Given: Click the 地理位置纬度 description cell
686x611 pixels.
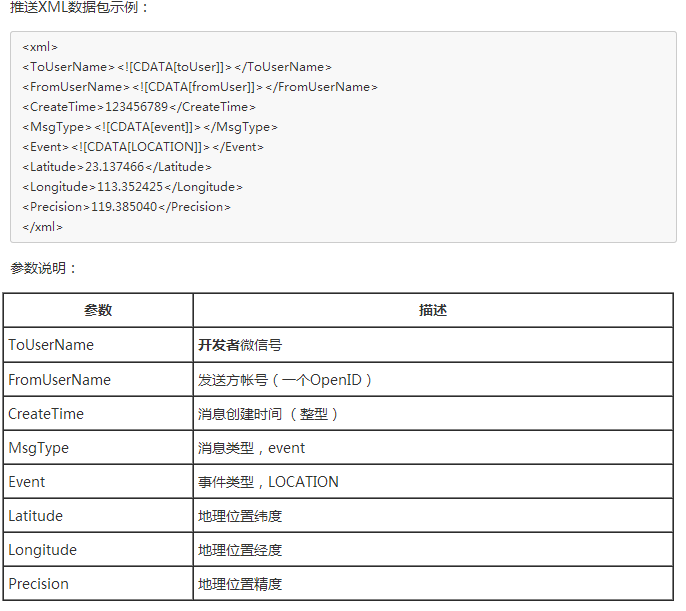Looking at the screenshot, I should 240,516.
